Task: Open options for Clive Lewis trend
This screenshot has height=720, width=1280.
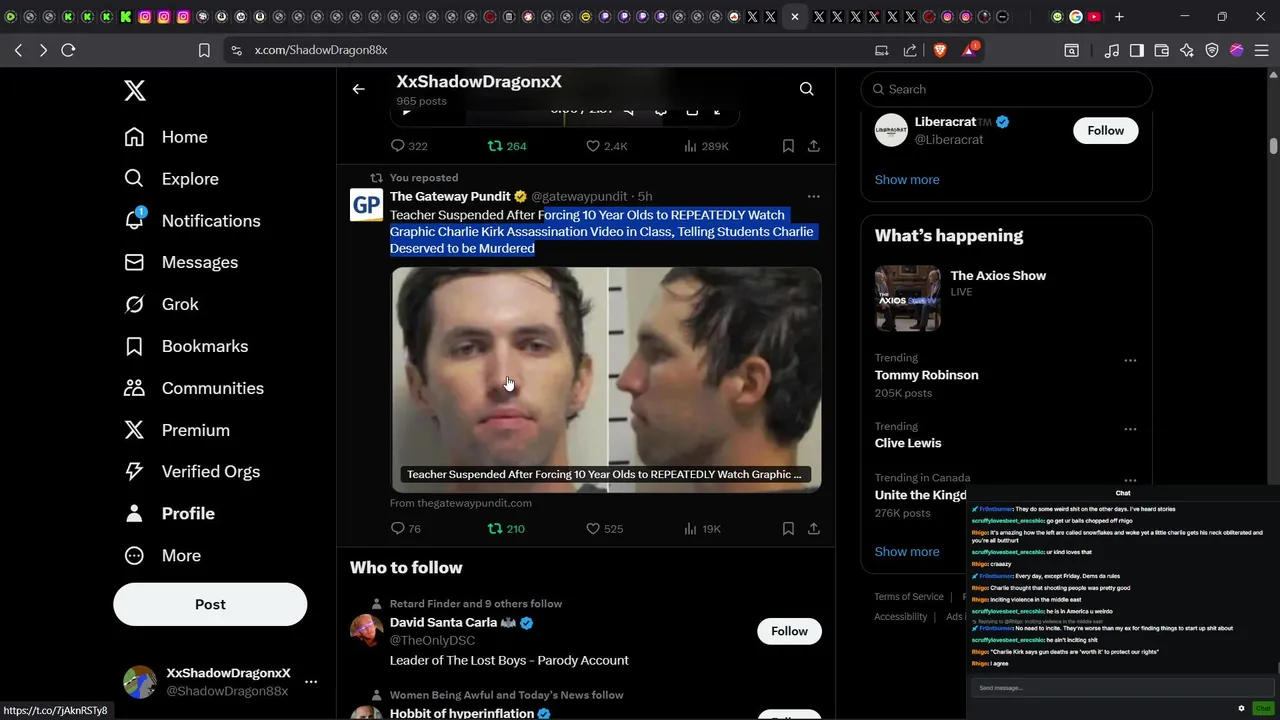Action: click(1130, 429)
